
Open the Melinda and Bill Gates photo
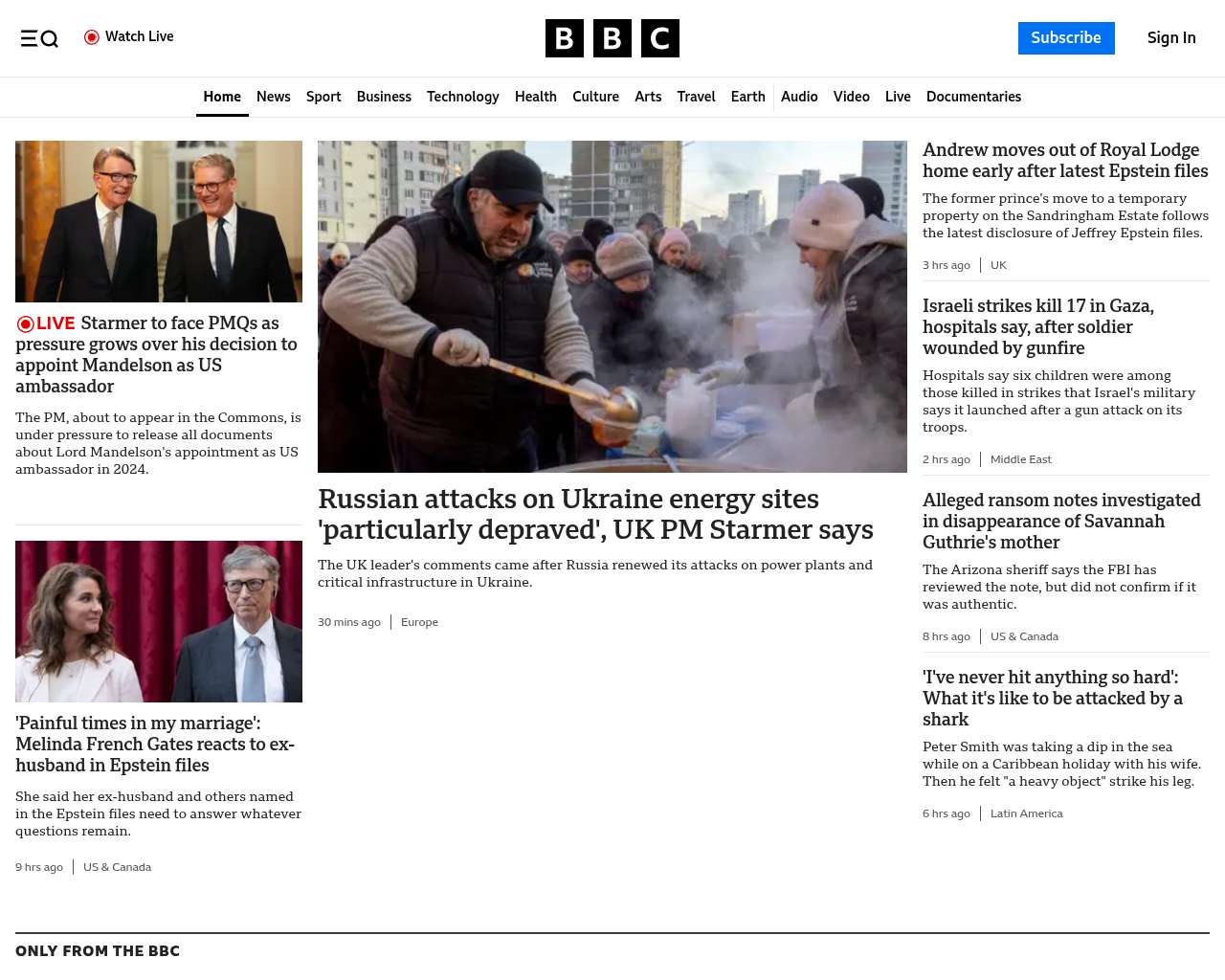coord(159,622)
